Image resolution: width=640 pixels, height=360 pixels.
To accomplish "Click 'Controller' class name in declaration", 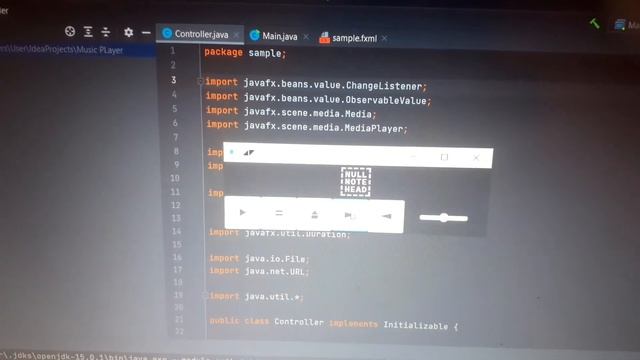I will tap(299, 322).
